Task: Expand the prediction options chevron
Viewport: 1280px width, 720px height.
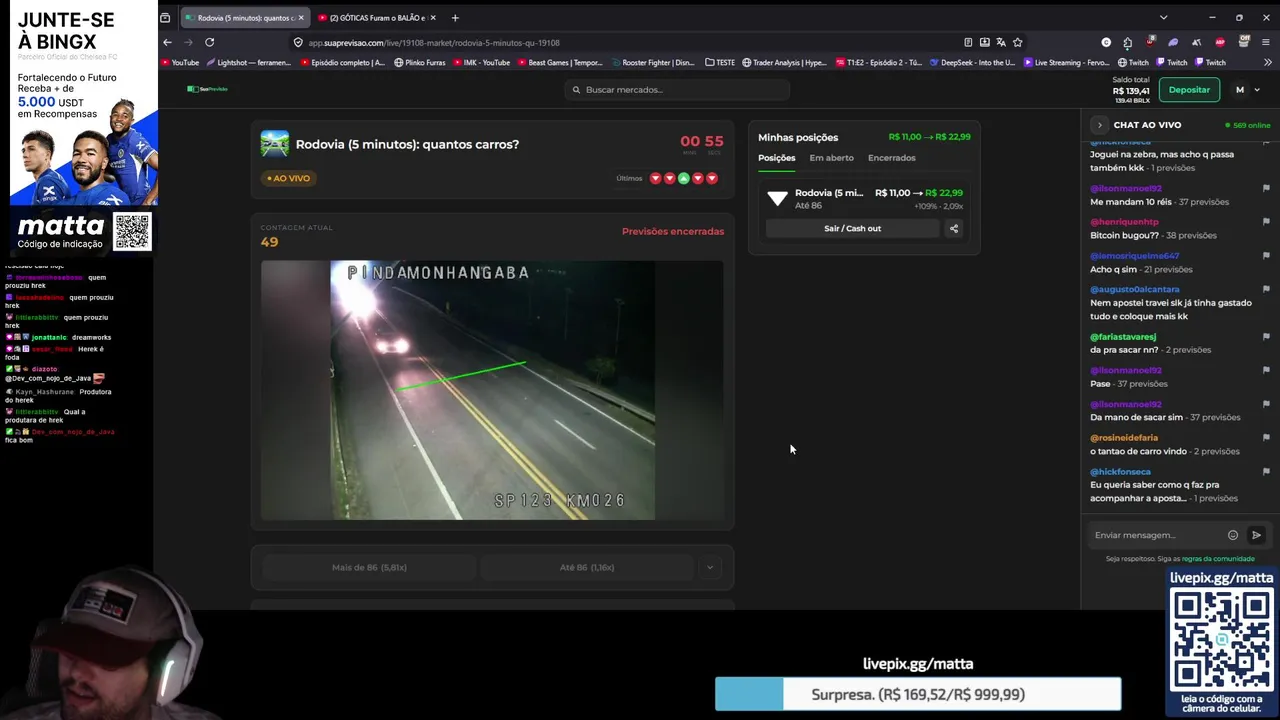Action: click(x=710, y=567)
